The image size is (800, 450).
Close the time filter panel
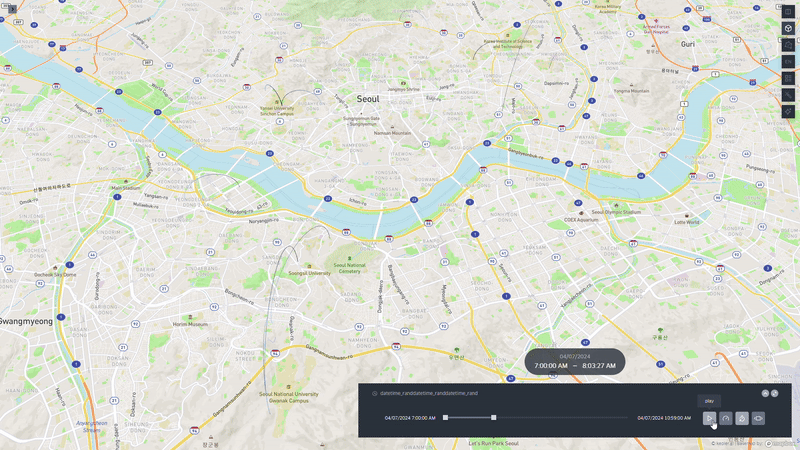coord(774,393)
